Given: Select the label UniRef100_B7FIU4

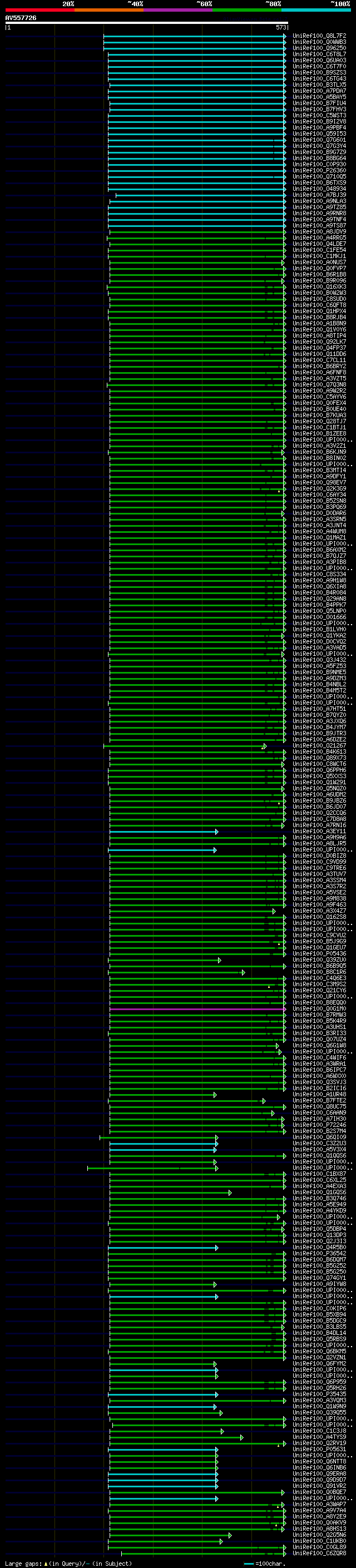Looking at the screenshot, I should pos(319,103).
